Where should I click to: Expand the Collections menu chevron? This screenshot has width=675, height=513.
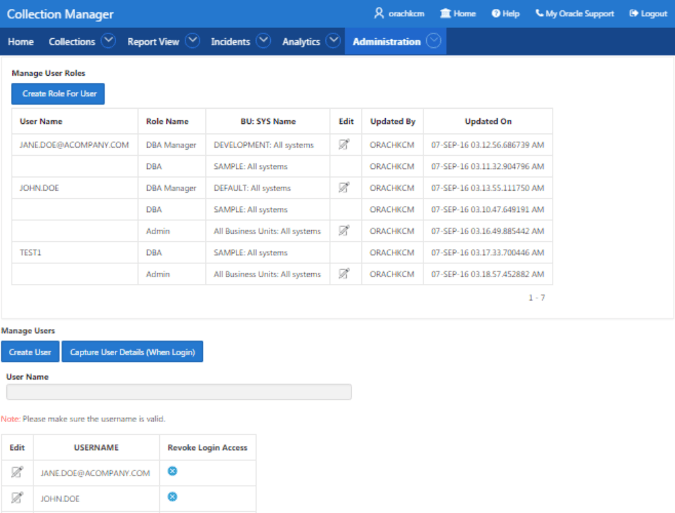(x=108, y=41)
